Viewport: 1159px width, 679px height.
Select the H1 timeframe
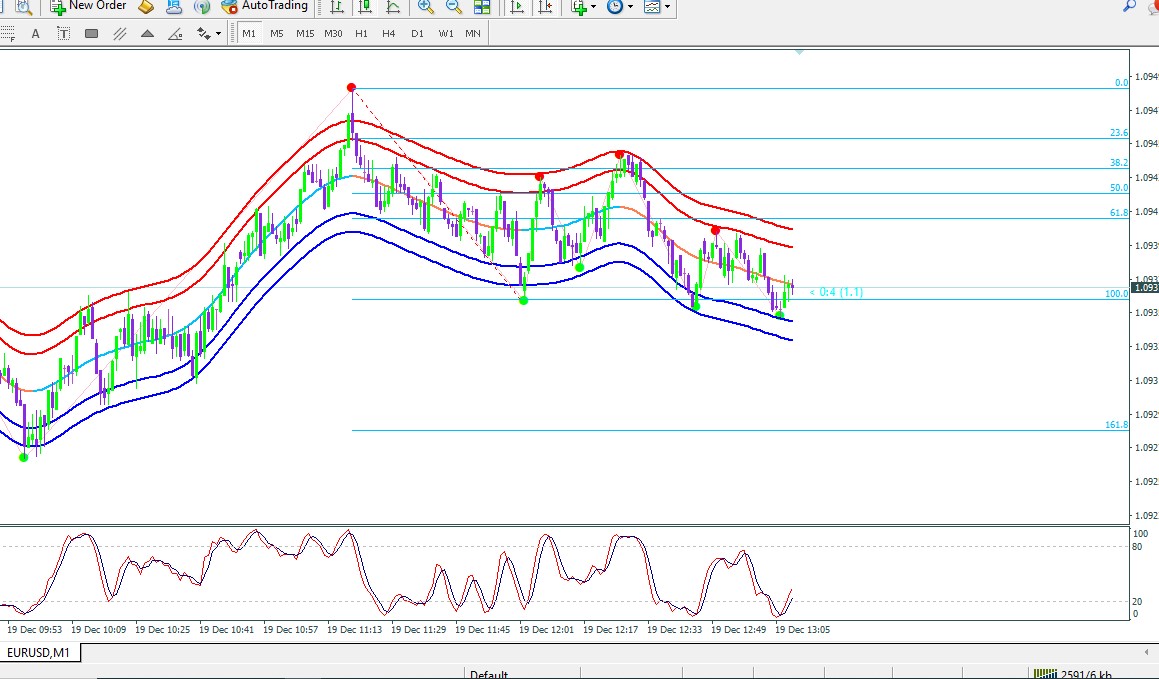[x=361, y=33]
